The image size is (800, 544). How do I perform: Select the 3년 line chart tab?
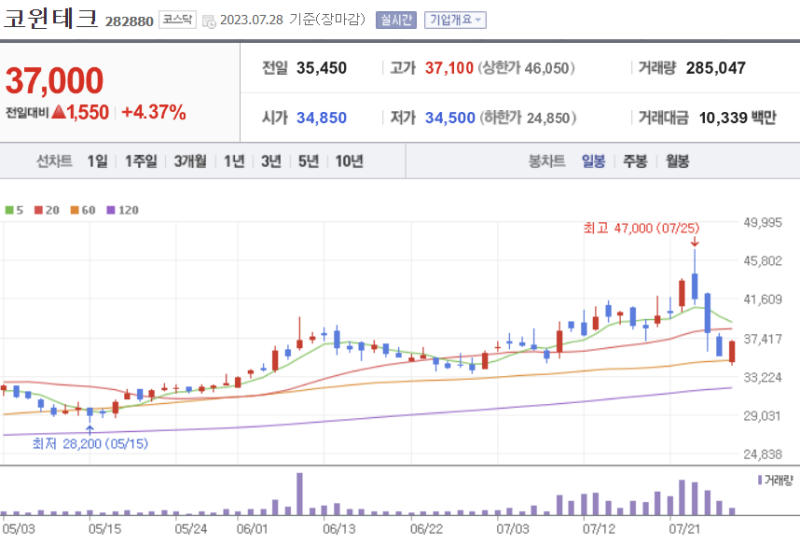(271, 161)
